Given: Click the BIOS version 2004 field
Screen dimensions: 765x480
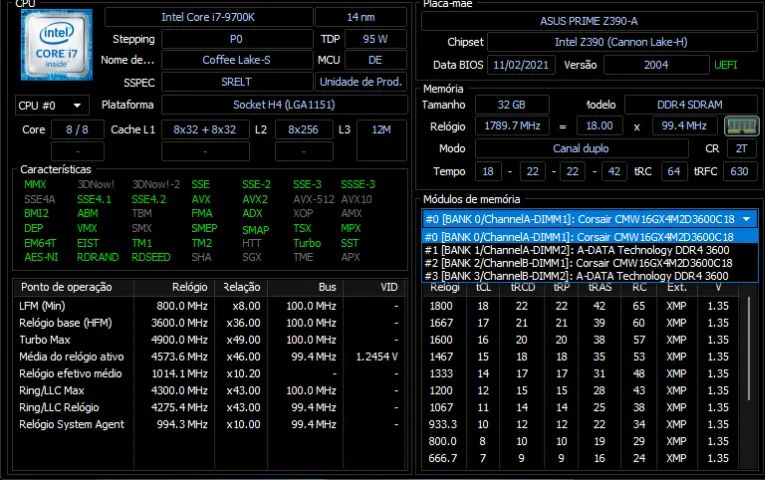Looking at the screenshot, I should [x=656, y=65].
